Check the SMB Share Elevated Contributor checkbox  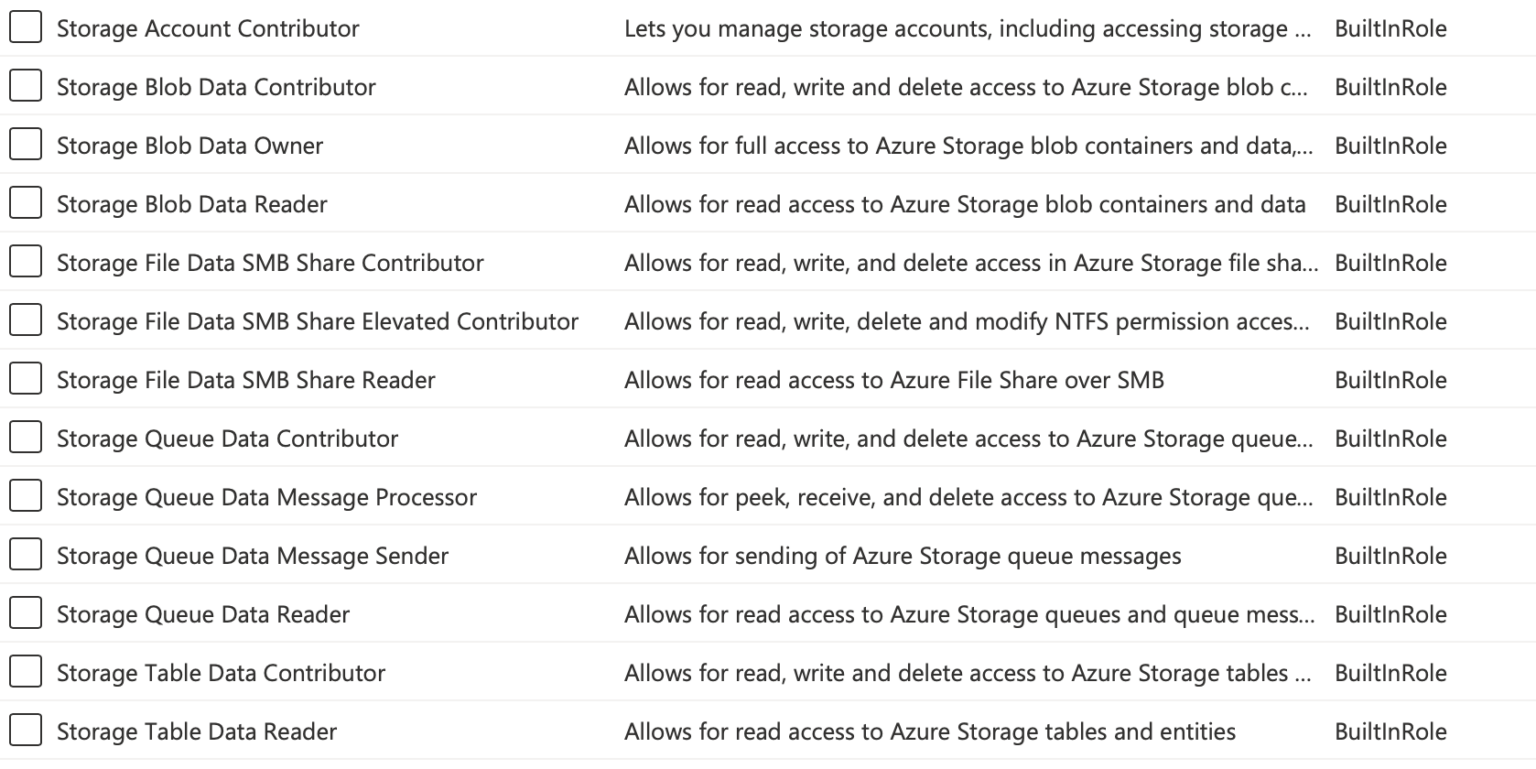[26, 320]
